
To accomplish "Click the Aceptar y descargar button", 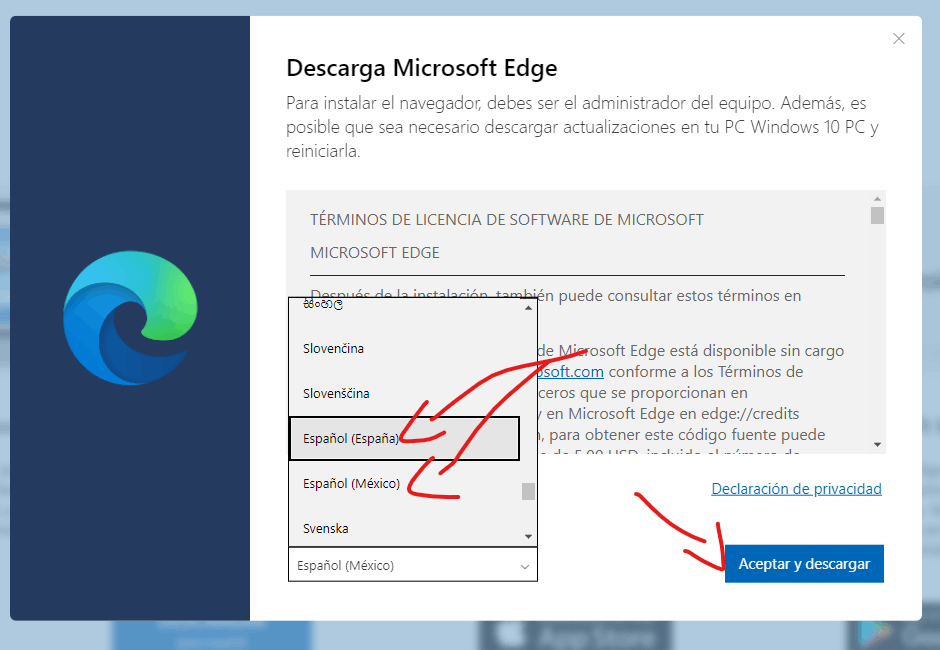I will 804,564.
